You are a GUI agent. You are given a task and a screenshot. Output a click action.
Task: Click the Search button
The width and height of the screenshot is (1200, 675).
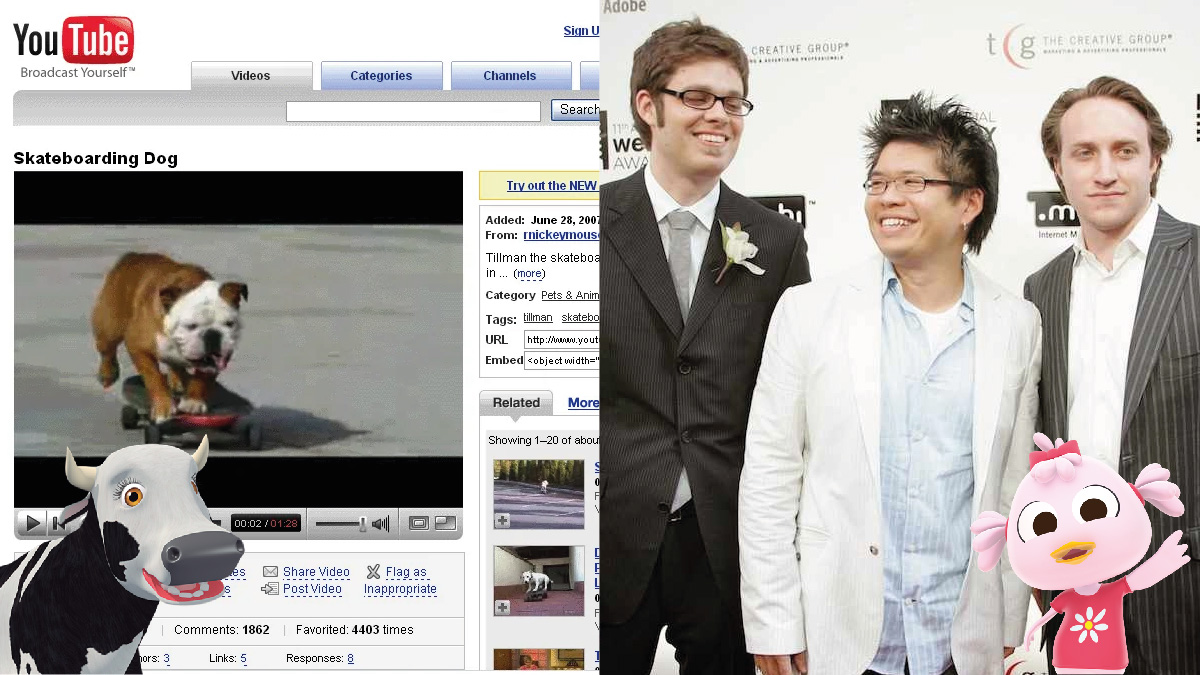tap(576, 110)
